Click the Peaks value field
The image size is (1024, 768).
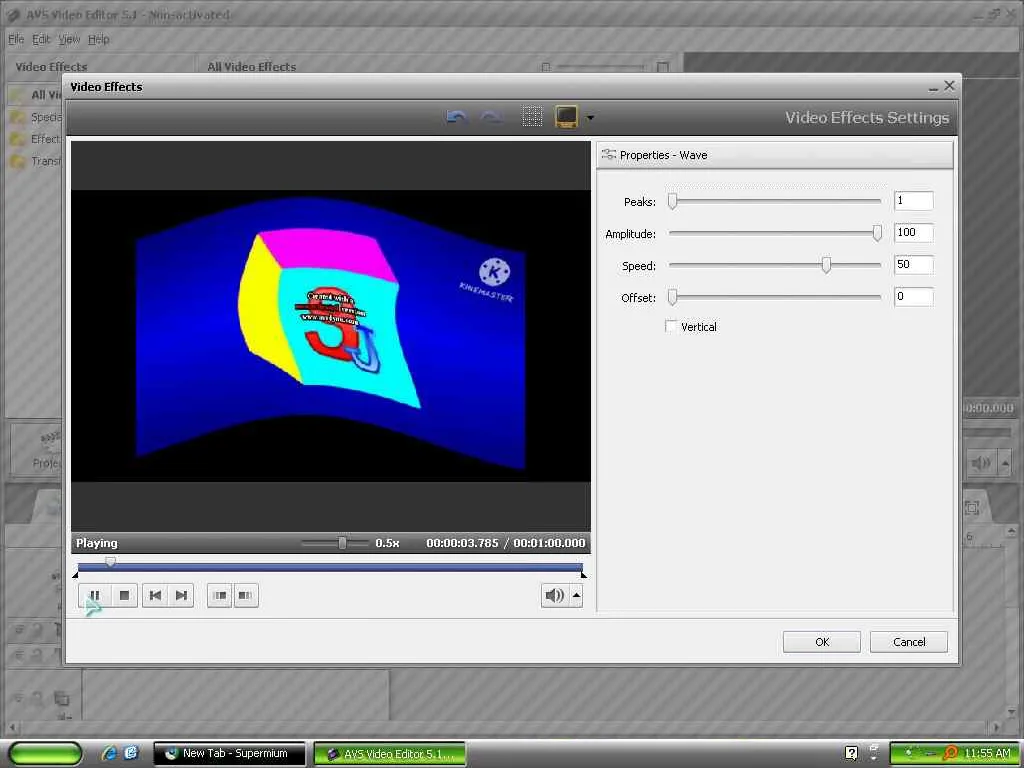[914, 200]
